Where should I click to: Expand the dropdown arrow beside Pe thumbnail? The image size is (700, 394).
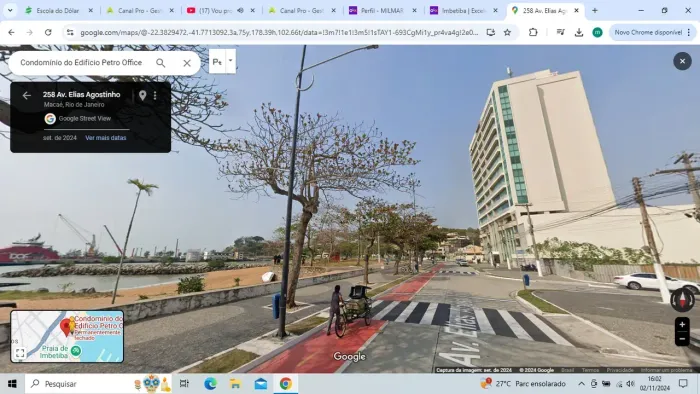click(231, 61)
